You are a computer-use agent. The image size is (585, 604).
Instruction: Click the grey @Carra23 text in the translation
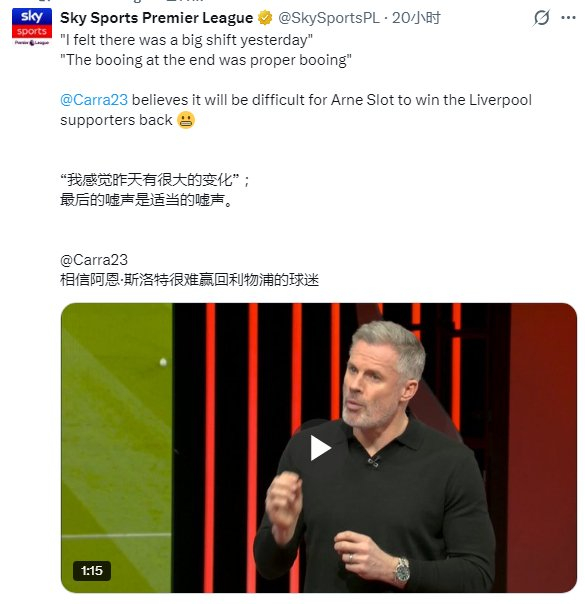[94, 260]
